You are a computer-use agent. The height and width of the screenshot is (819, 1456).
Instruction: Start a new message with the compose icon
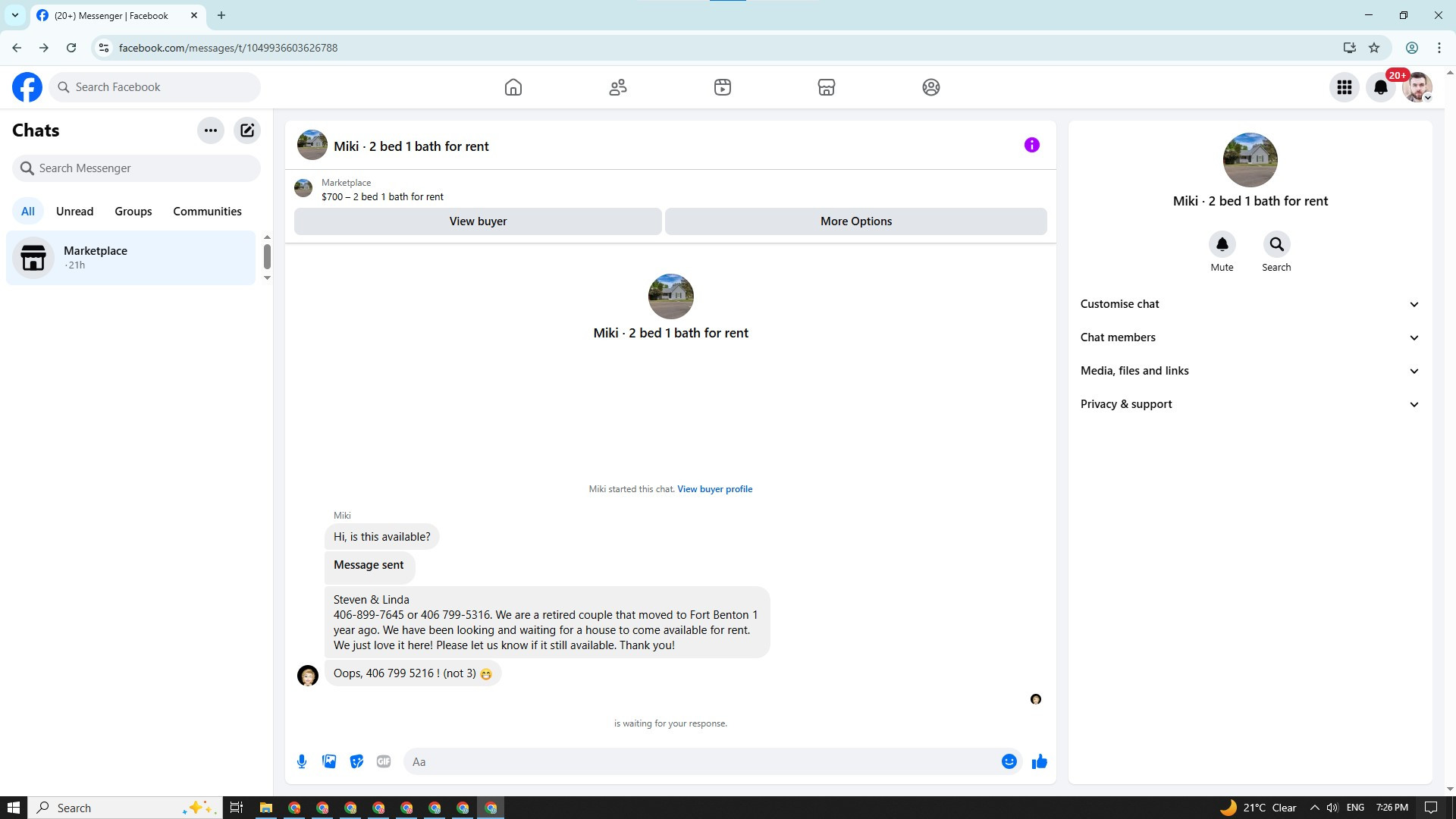[247, 130]
